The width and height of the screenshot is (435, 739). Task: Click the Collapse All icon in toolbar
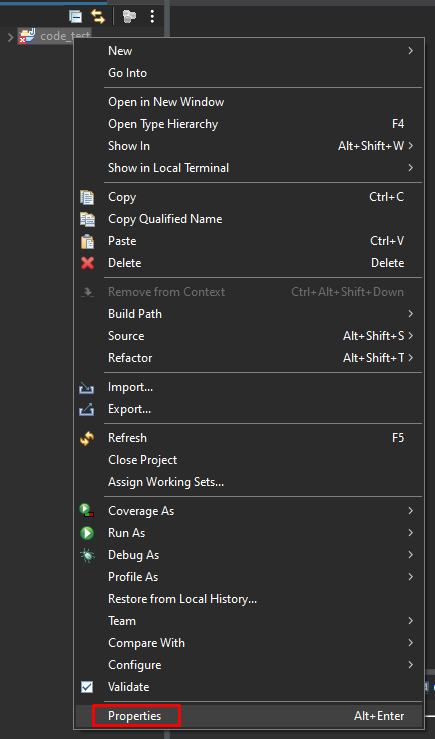click(75, 16)
